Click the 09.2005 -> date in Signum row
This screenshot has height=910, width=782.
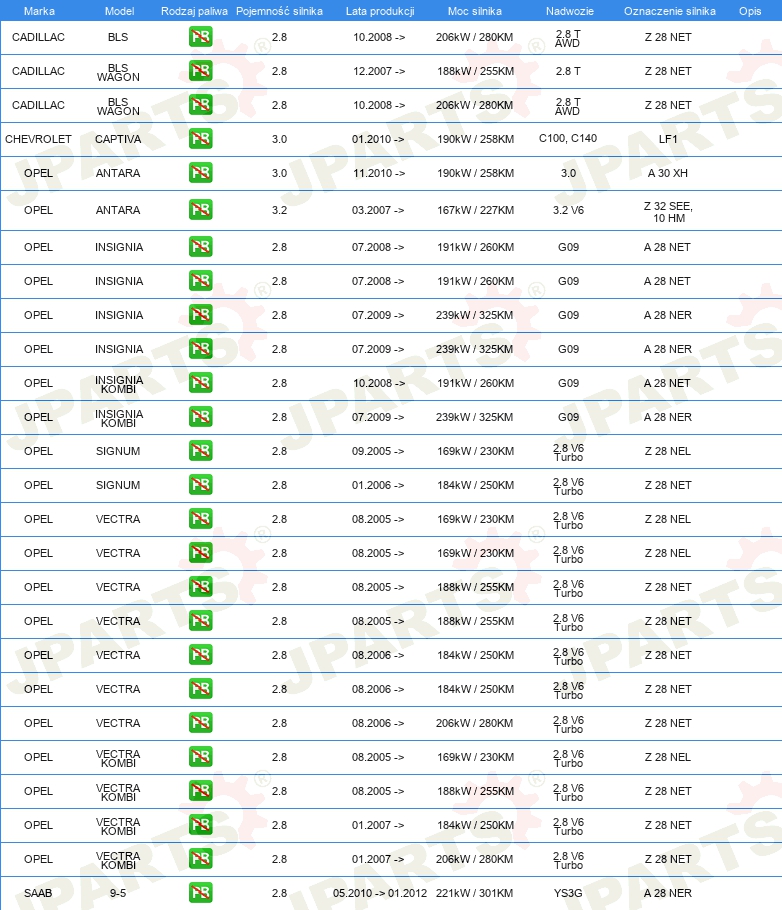378,452
